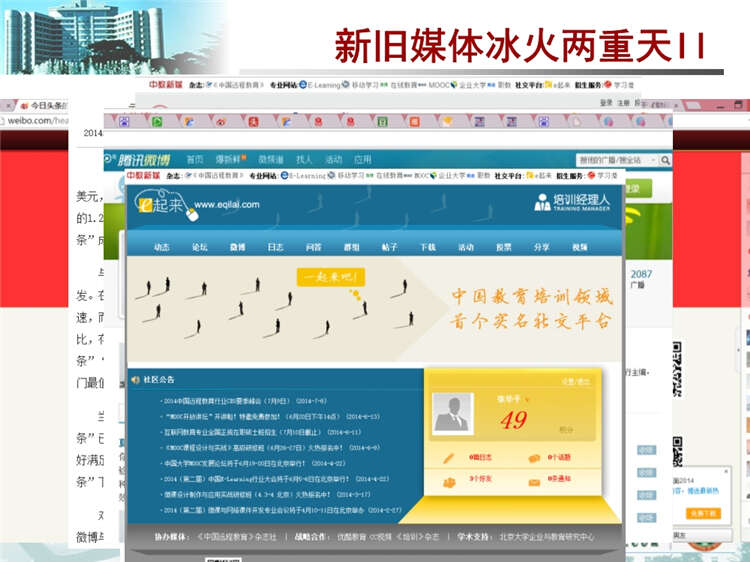750x562 pixels.
Task: Click the speaker icon next to 社区公告
Action: tap(135, 380)
